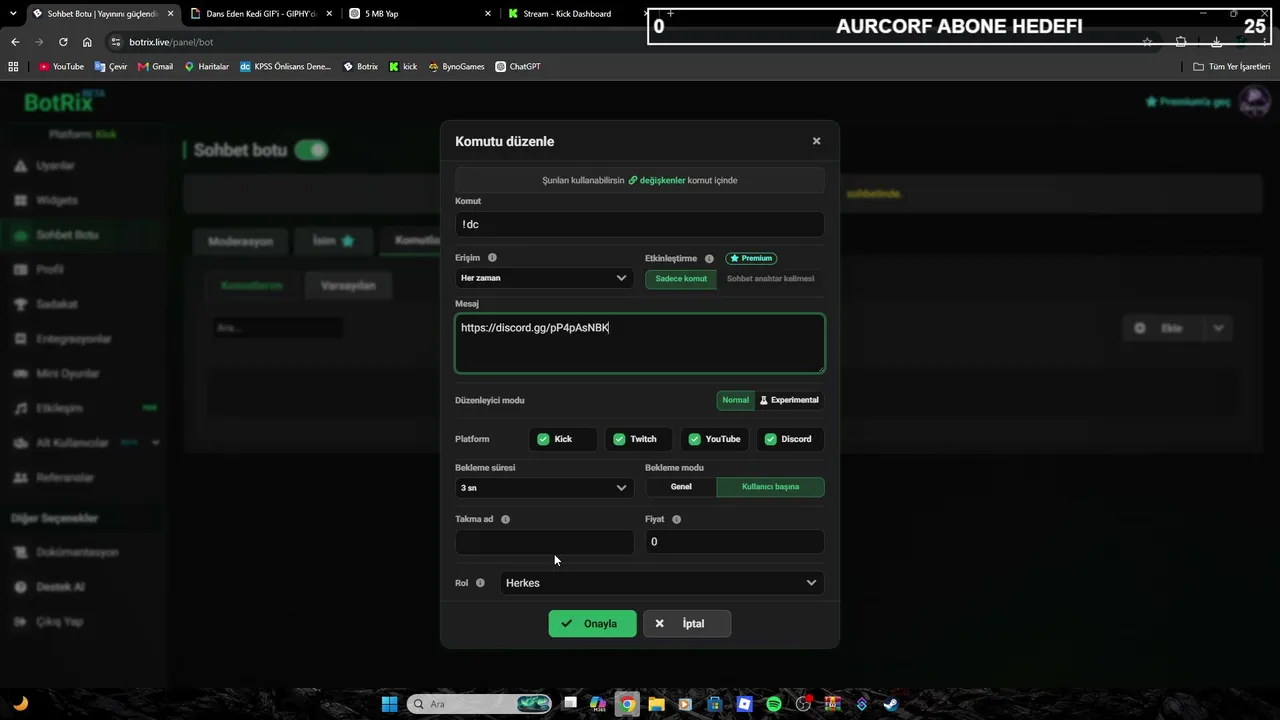Open Widgets in the sidebar
This screenshot has width=1280, height=720.
tap(57, 200)
